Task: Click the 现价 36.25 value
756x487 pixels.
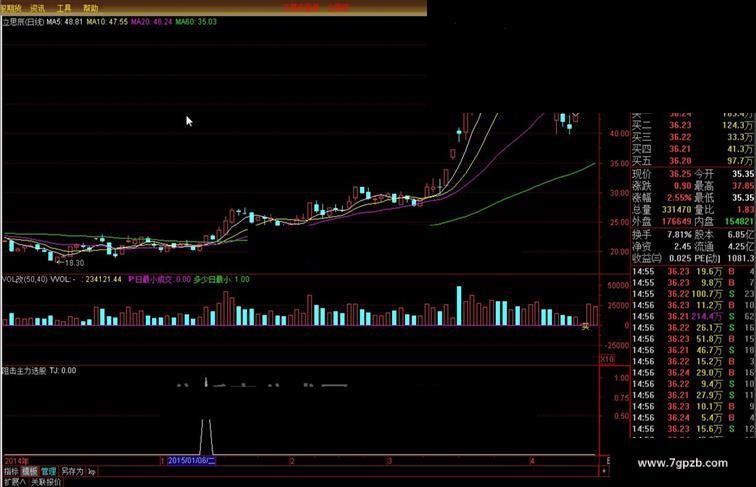Action: [680, 174]
